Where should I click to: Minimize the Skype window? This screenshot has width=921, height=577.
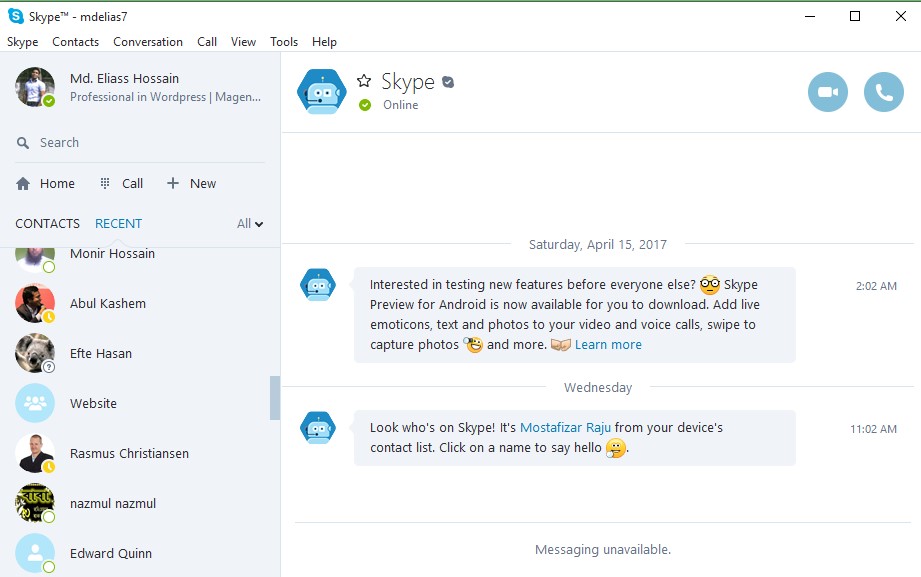pos(810,16)
